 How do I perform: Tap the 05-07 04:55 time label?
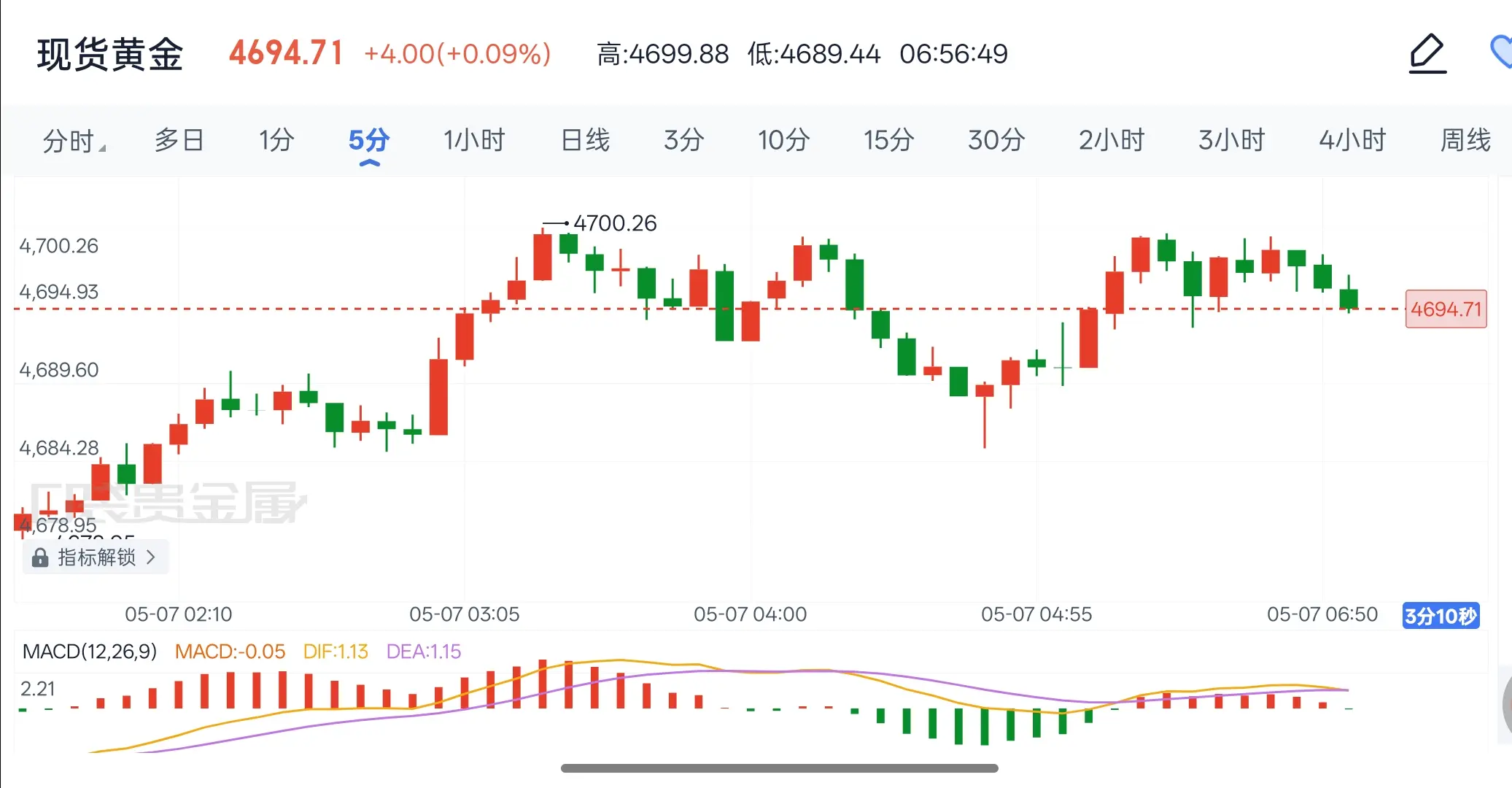1036,614
